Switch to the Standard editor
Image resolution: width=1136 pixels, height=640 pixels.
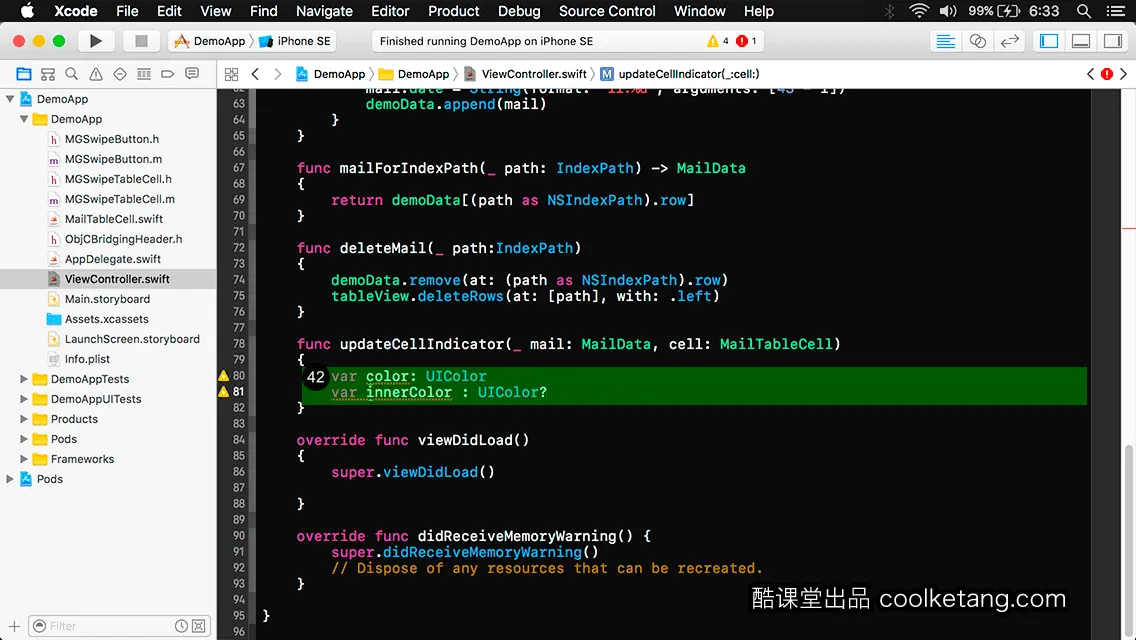(x=945, y=41)
